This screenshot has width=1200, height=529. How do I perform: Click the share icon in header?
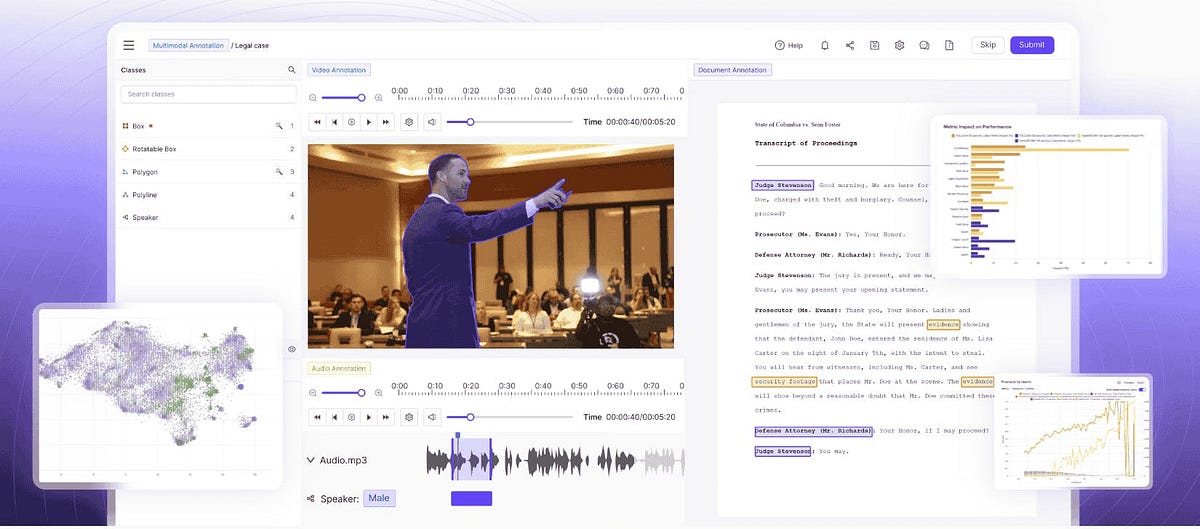pos(850,45)
